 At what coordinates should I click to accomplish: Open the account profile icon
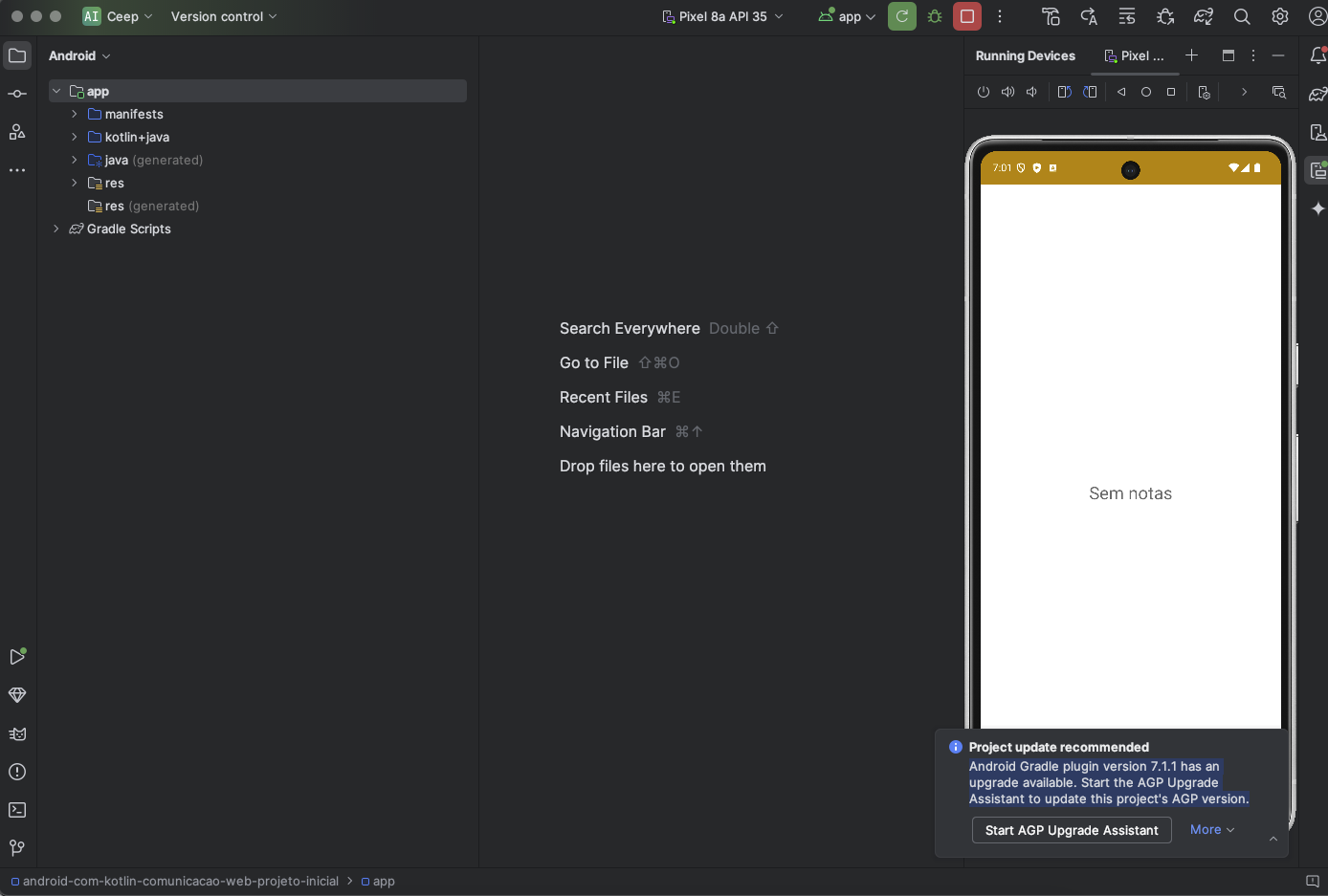click(1317, 16)
